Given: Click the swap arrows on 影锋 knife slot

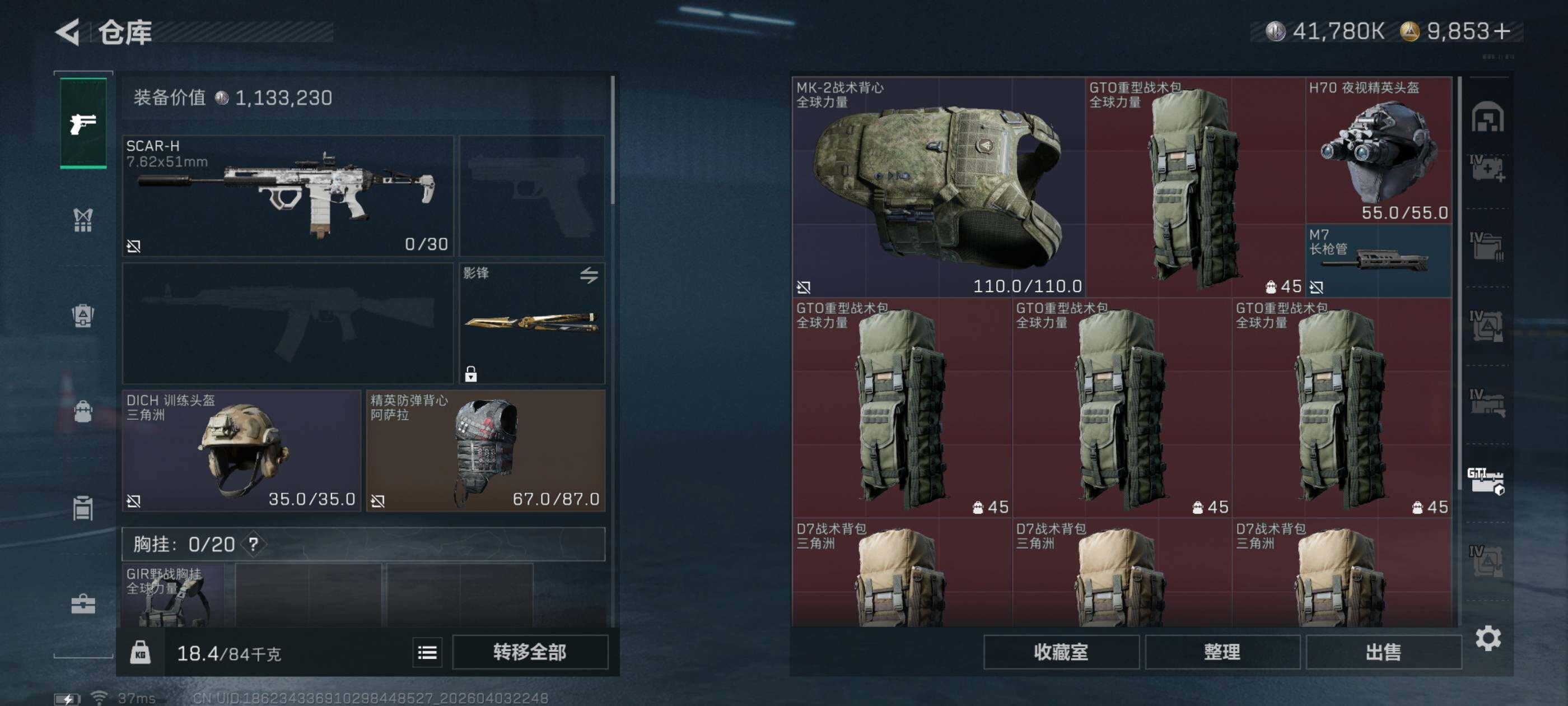Looking at the screenshot, I should 589,275.
